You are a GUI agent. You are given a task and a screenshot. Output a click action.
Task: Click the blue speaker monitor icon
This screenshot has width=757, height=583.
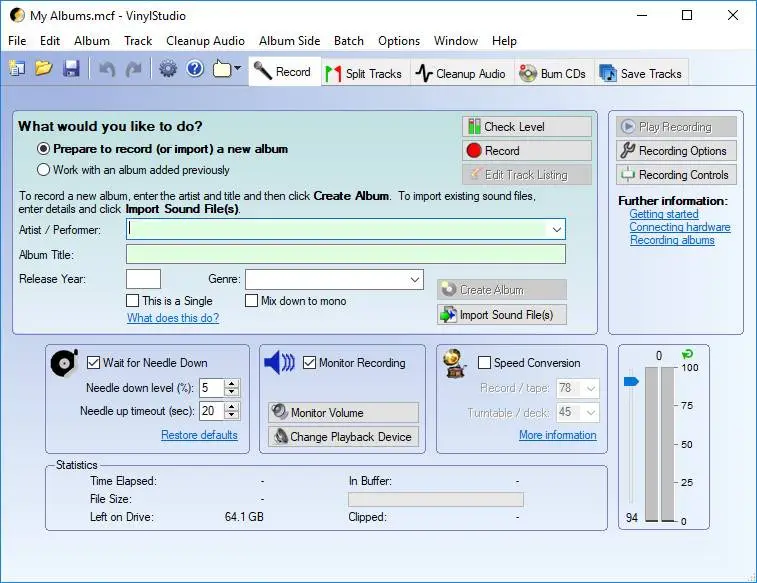click(x=280, y=362)
